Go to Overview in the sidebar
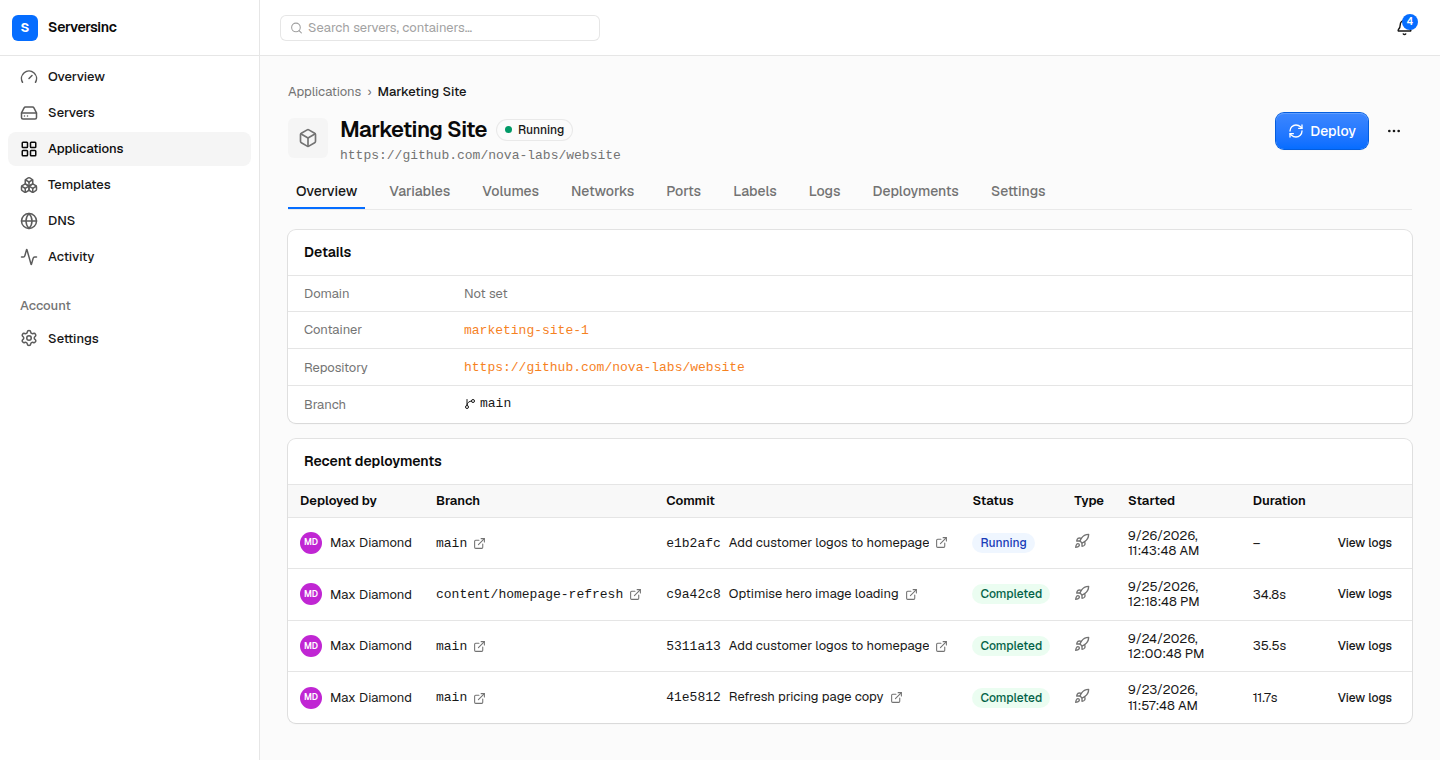This screenshot has width=1440, height=760. tap(129, 77)
